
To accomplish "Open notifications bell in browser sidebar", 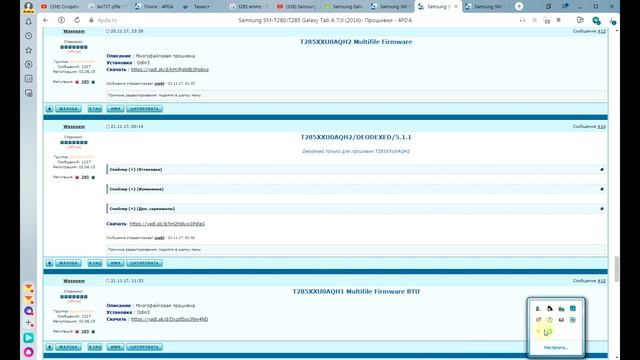I will [29, 22].
